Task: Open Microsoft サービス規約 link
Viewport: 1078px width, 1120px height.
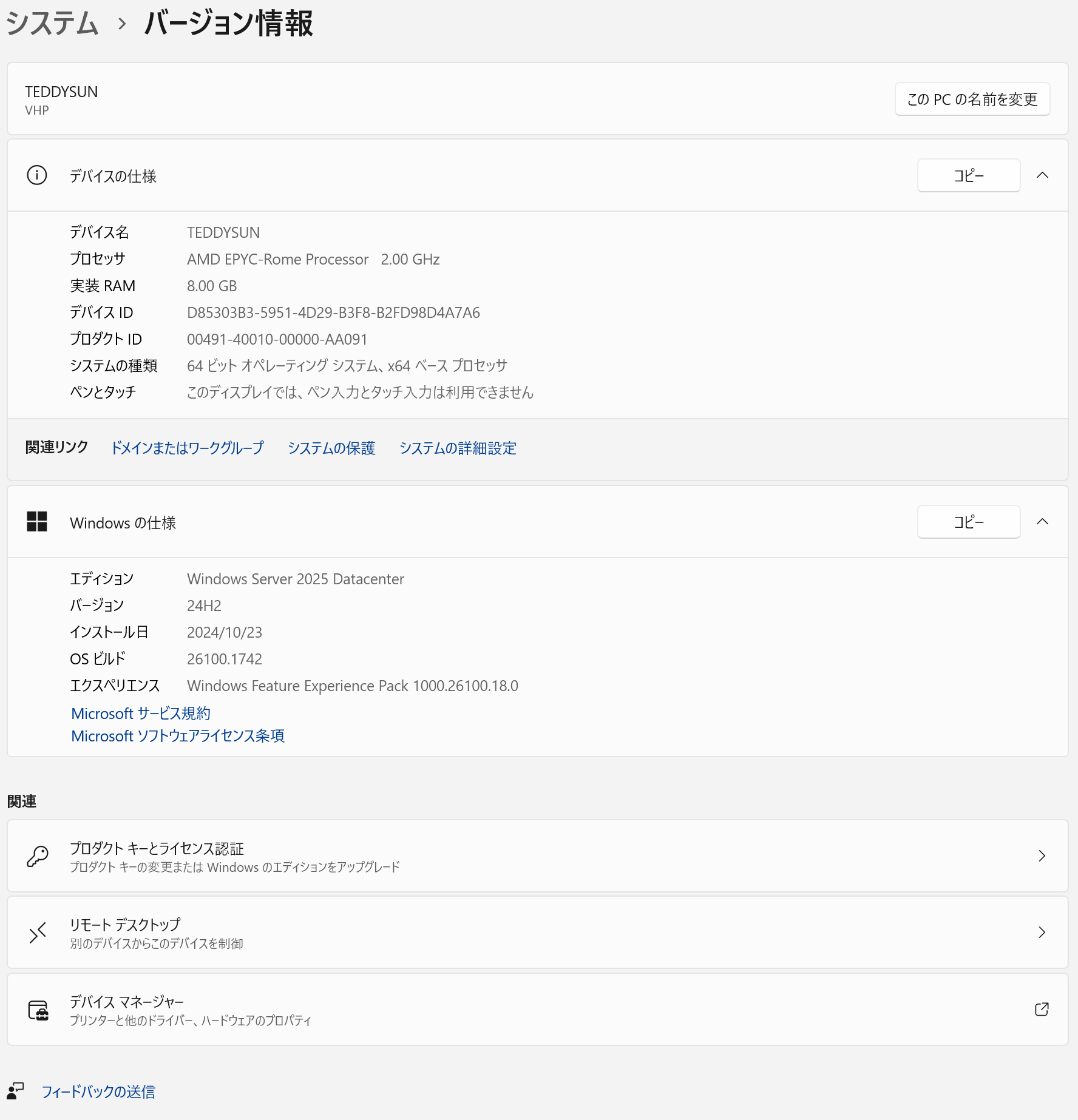Action: (141, 713)
